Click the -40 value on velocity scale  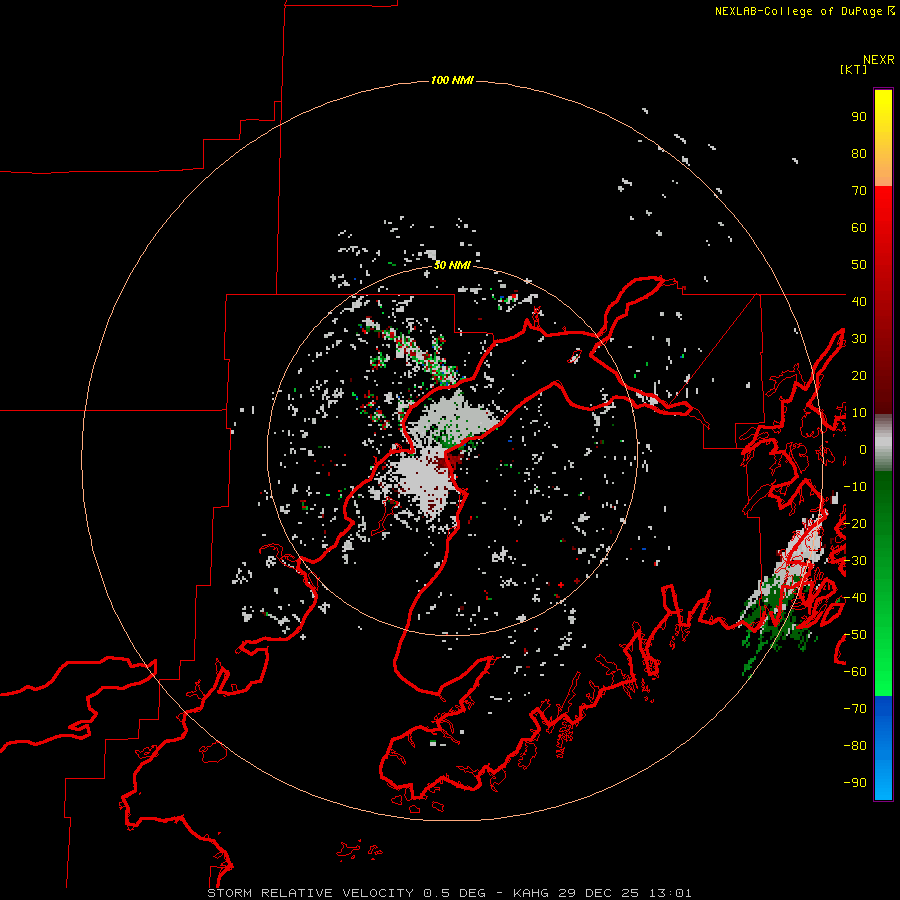855,598
